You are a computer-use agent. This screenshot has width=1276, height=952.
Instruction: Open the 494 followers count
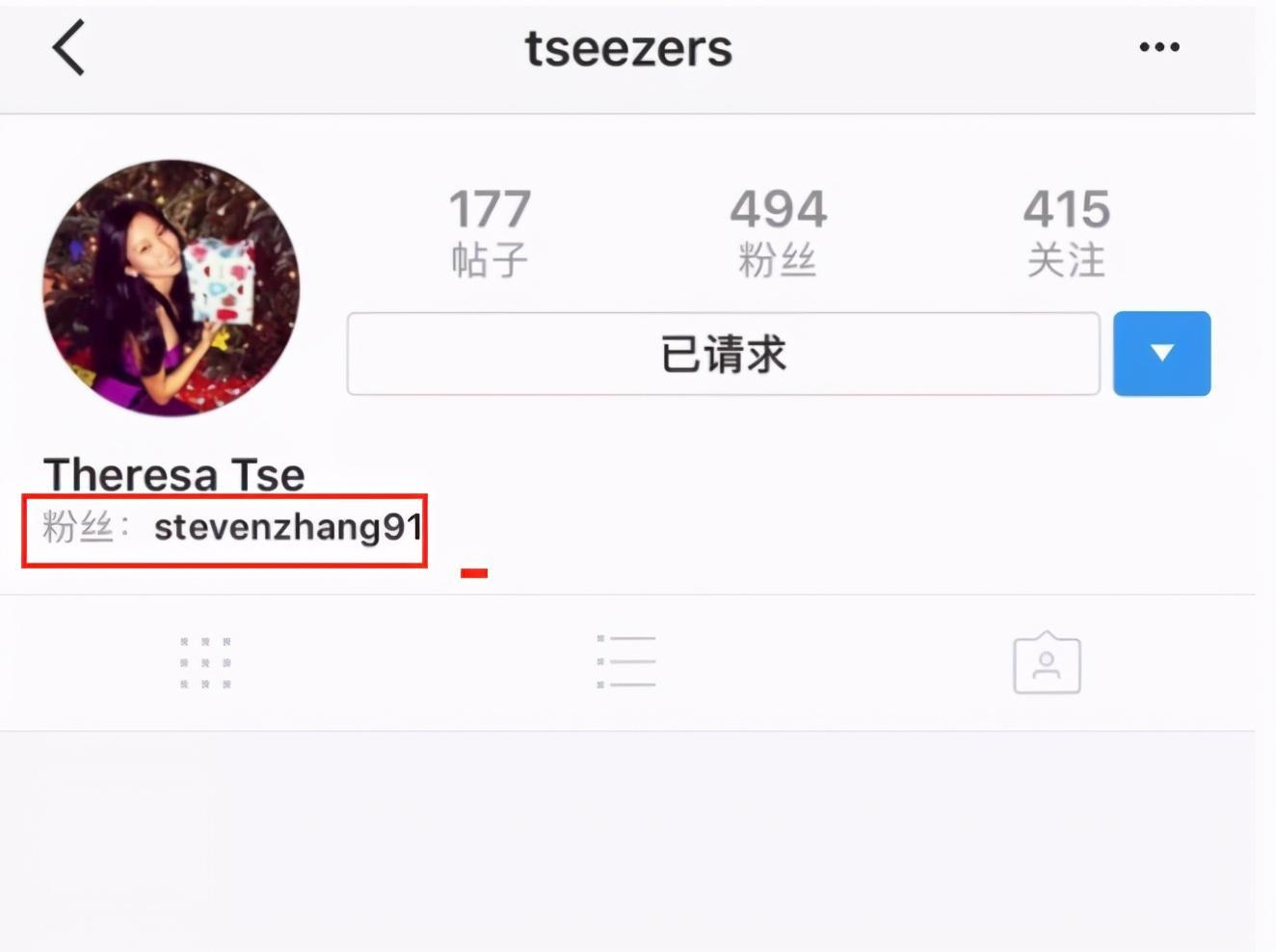click(778, 209)
